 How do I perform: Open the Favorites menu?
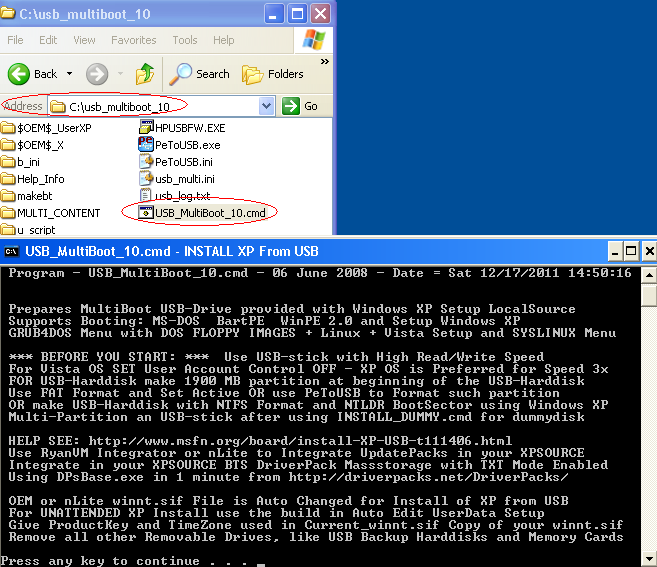[133, 40]
